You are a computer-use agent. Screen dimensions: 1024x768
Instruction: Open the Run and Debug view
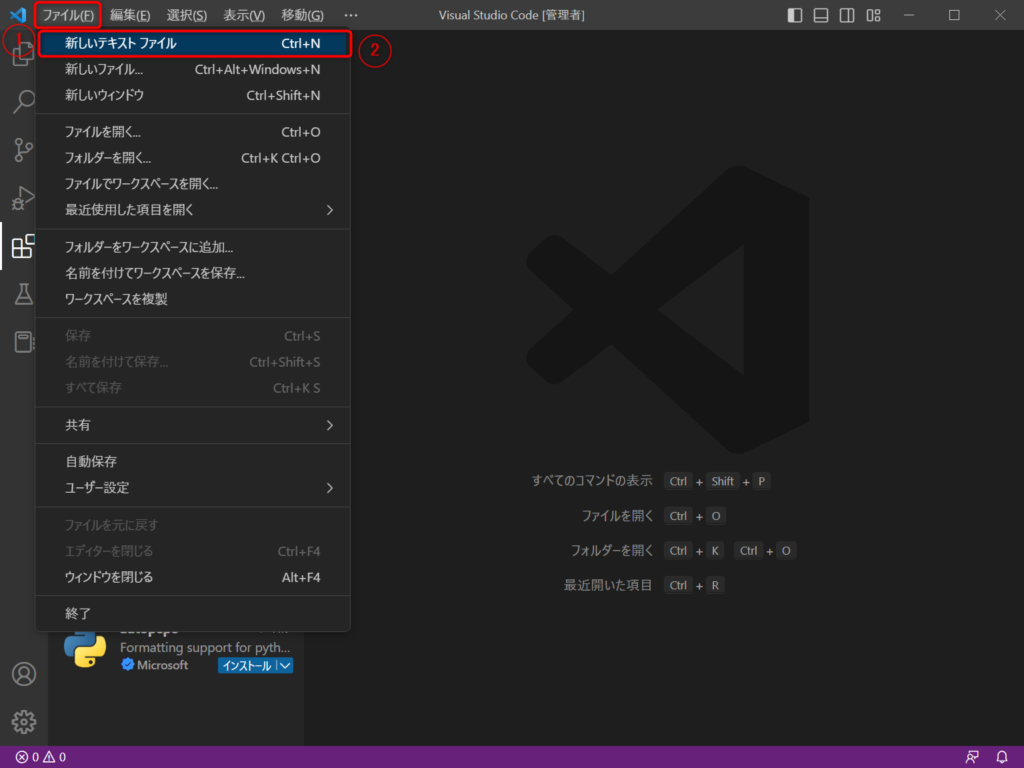point(24,198)
